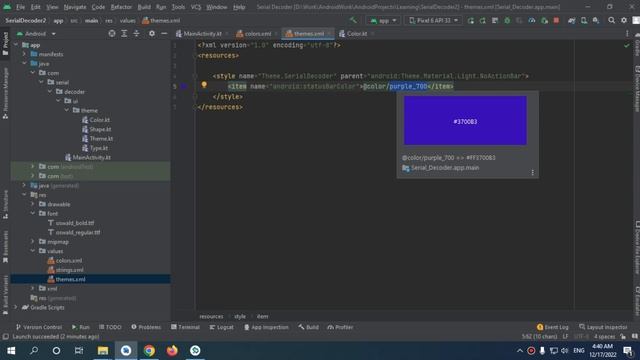Click the yellow lightbulb intention icon
Viewport: 640px width, 360px height.
point(204,85)
